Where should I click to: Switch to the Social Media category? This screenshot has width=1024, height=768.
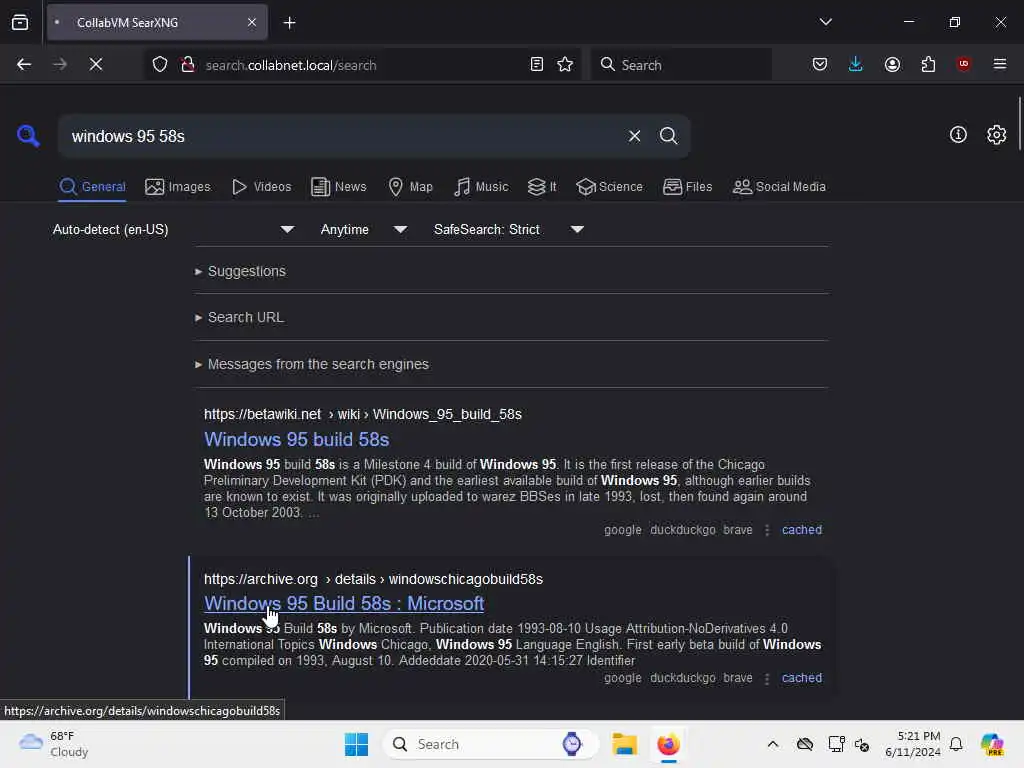tap(779, 187)
